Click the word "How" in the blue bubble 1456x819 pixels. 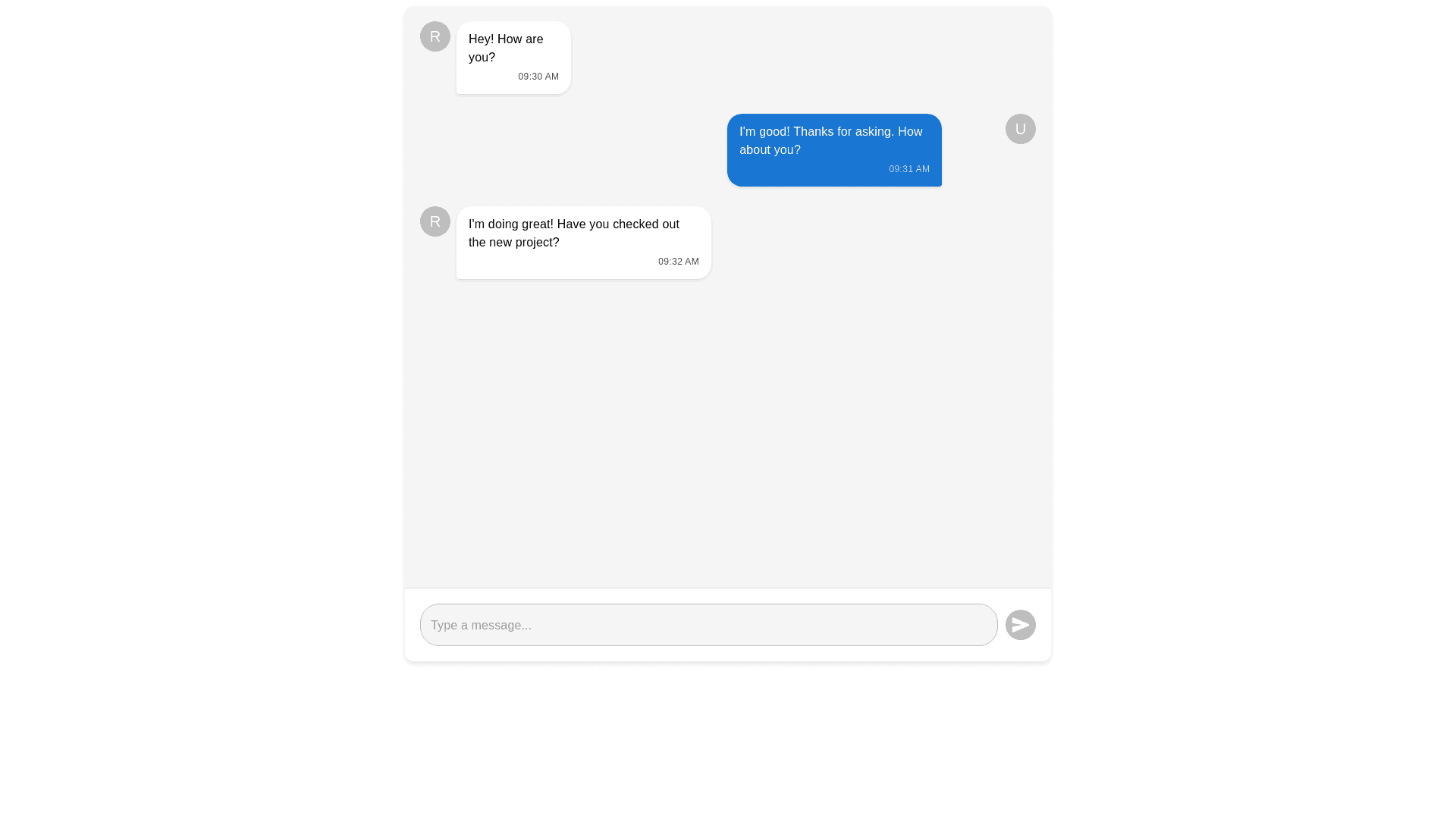tap(910, 132)
